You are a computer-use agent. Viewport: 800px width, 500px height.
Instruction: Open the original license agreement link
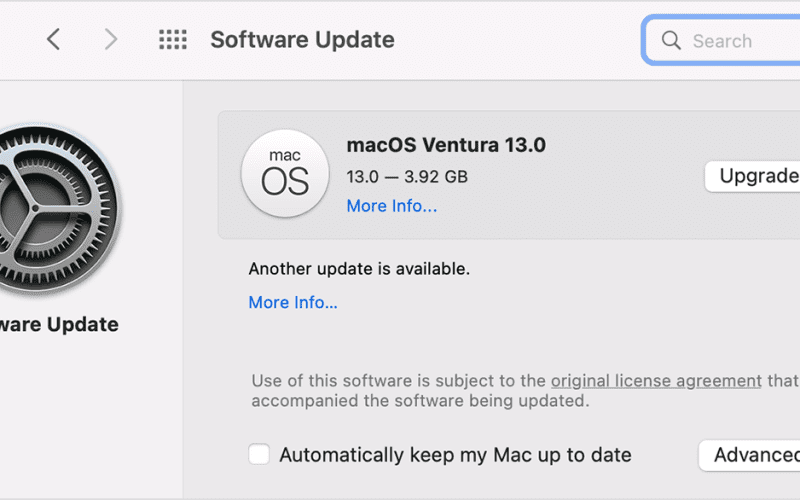(x=656, y=381)
